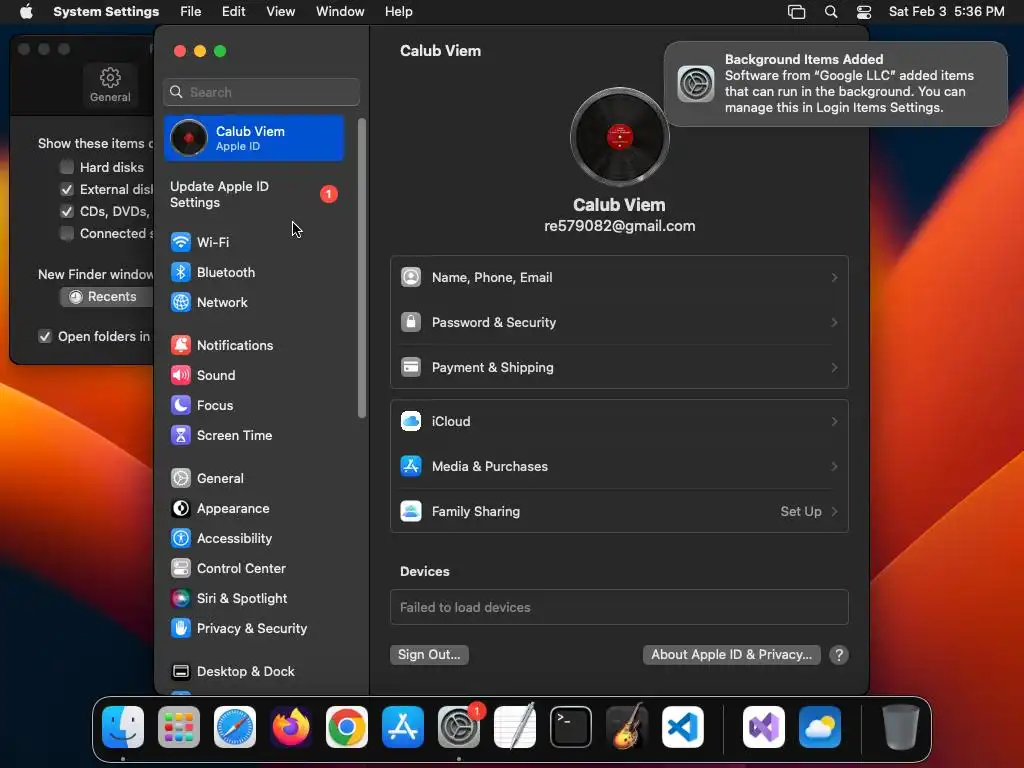The height and width of the screenshot is (768, 1024).
Task: Select General tab in Finder preferences
Action: pyautogui.click(x=110, y=85)
